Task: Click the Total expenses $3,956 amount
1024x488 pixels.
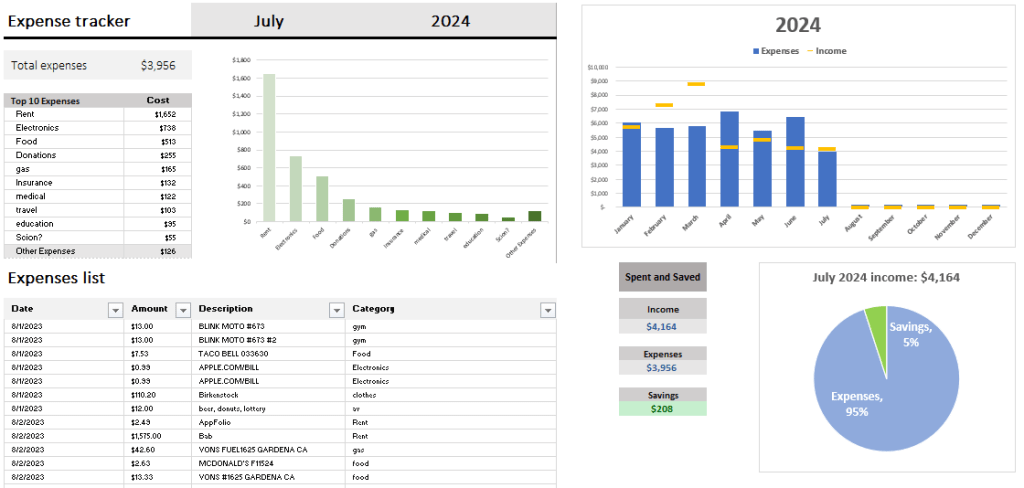Action: point(158,66)
